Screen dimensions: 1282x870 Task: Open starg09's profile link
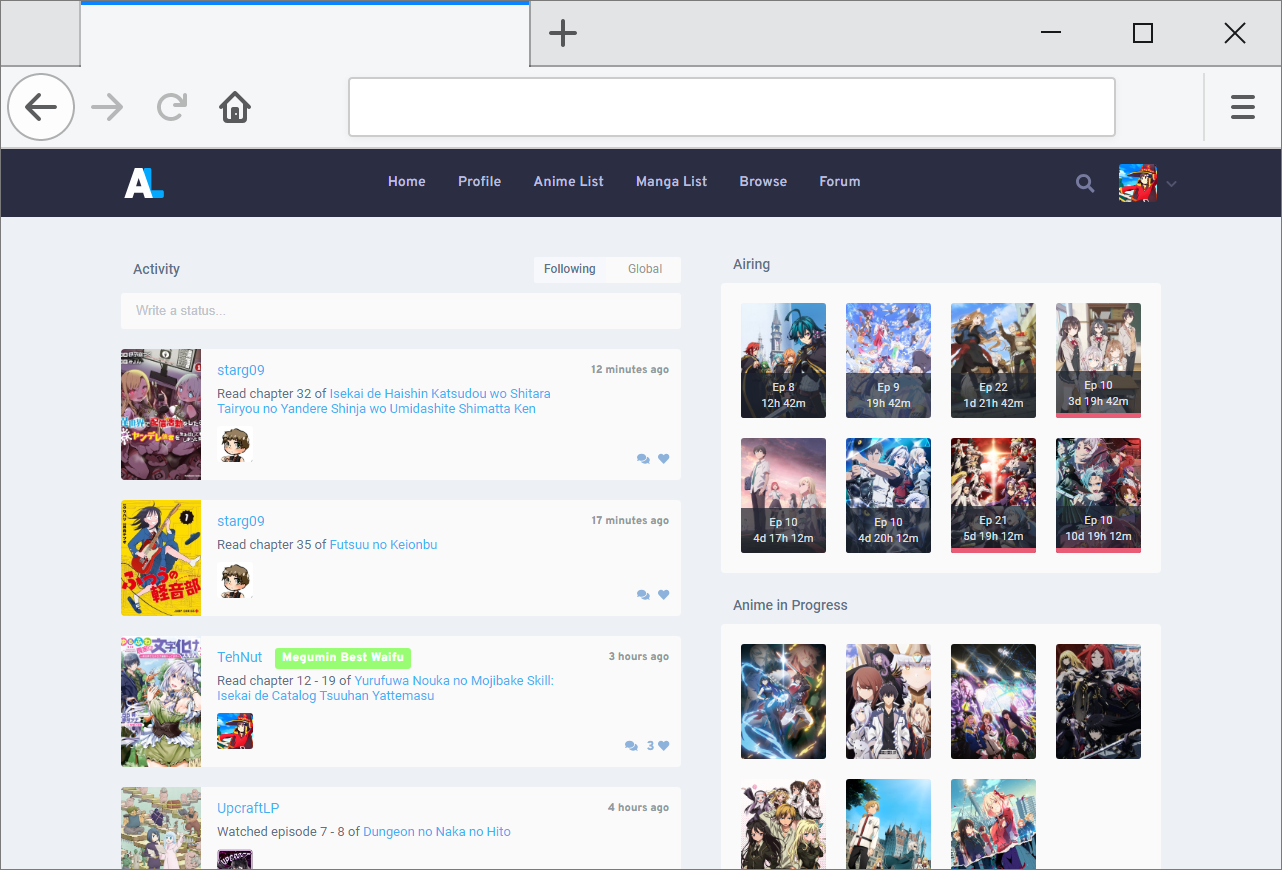pos(240,369)
